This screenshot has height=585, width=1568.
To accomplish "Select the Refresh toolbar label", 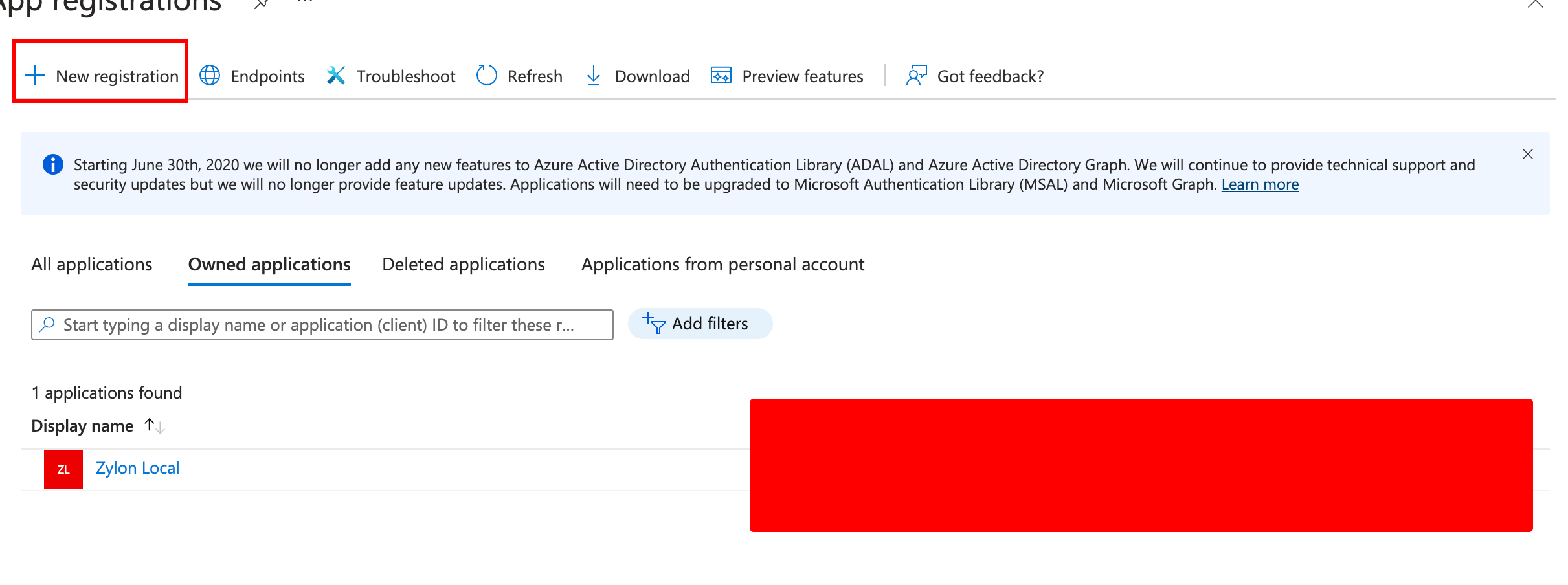I will (535, 76).
